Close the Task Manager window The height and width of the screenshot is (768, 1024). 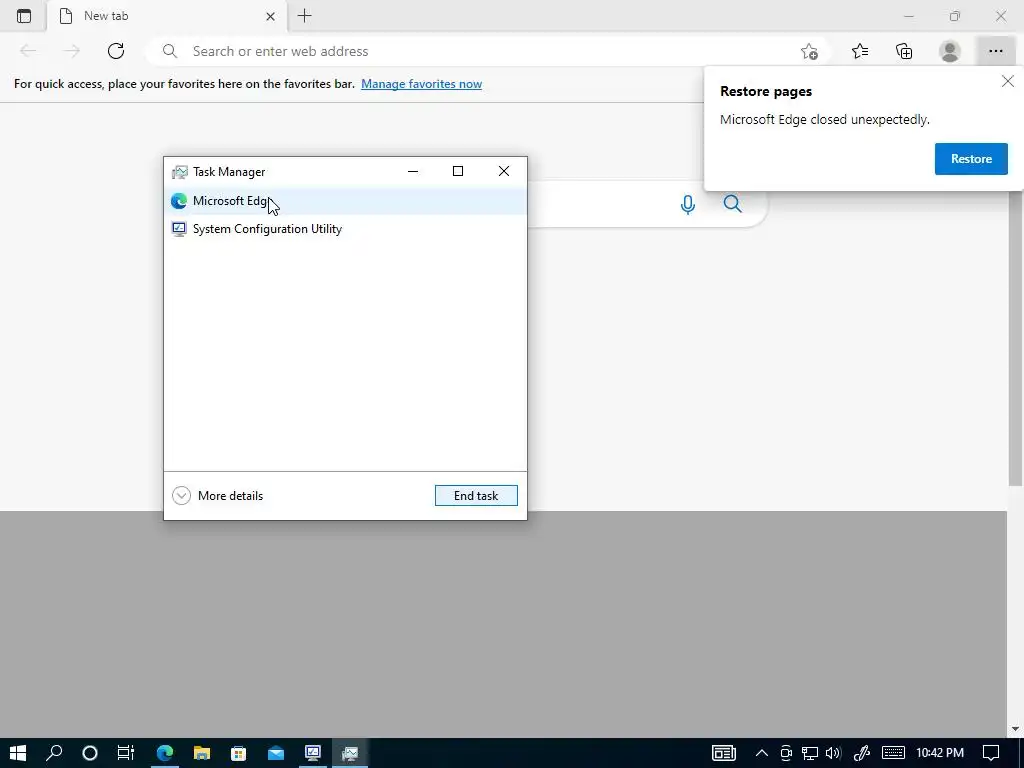[x=504, y=171]
